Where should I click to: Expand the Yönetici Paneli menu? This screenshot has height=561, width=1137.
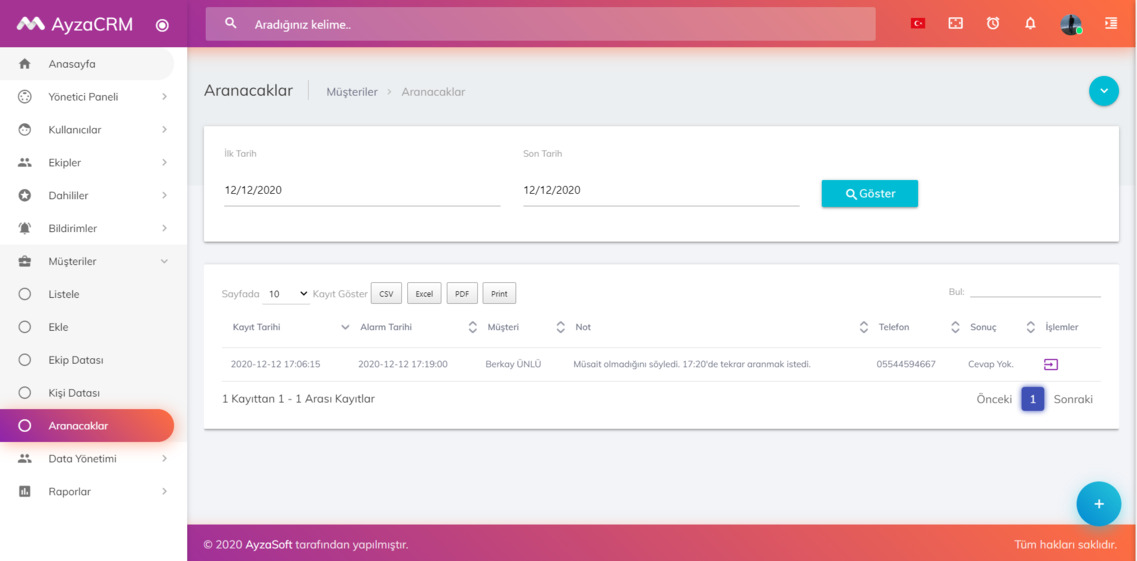(92, 97)
